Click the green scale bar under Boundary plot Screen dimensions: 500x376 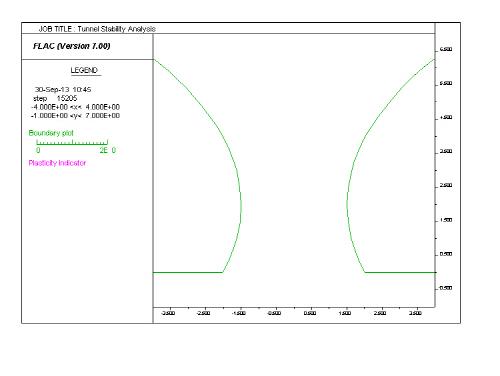72,142
